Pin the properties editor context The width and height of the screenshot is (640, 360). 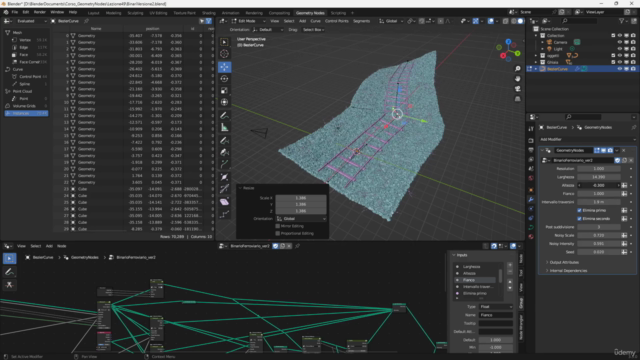click(x=633, y=127)
